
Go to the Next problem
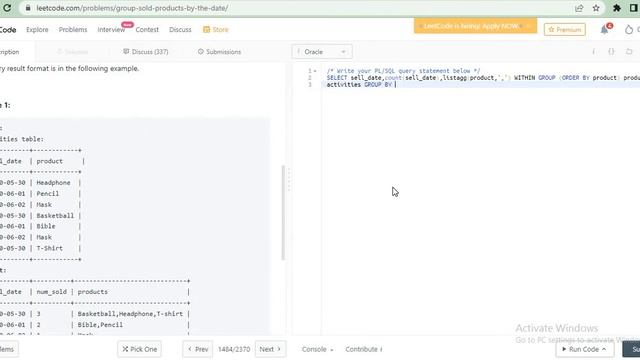click(x=270, y=349)
